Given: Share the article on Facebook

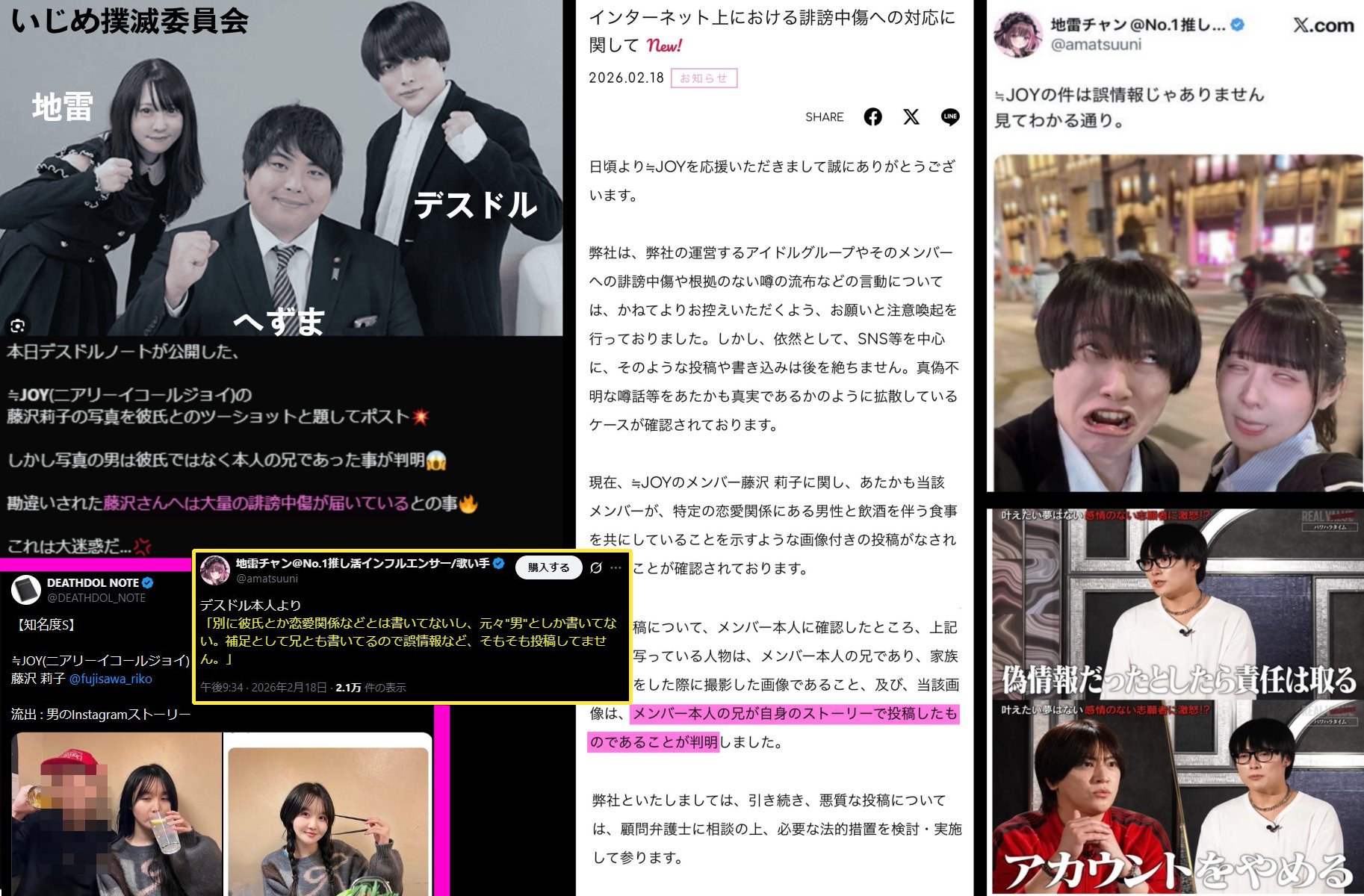Looking at the screenshot, I should [x=872, y=116].
